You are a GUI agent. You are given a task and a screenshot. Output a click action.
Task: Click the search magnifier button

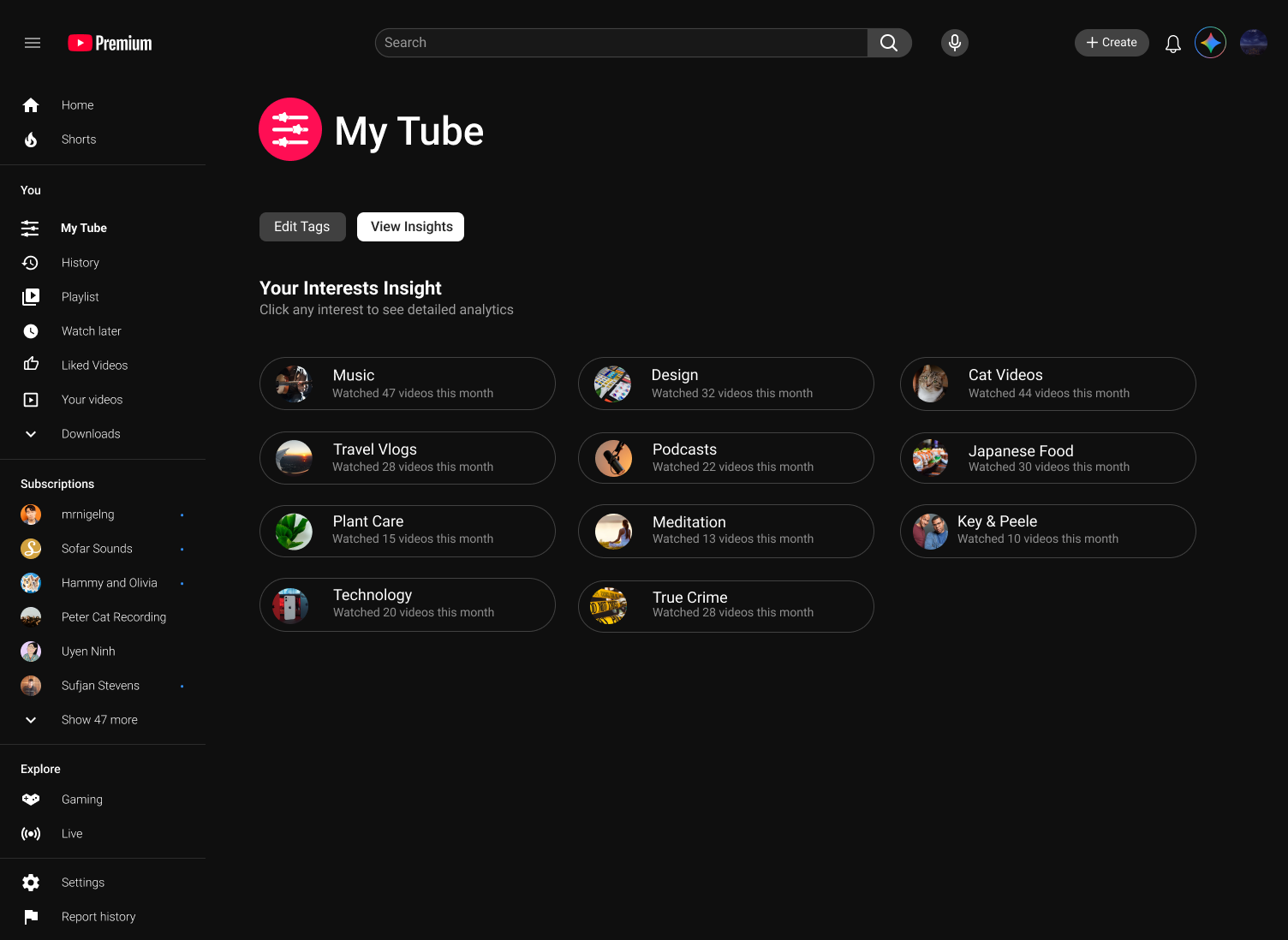889,42
